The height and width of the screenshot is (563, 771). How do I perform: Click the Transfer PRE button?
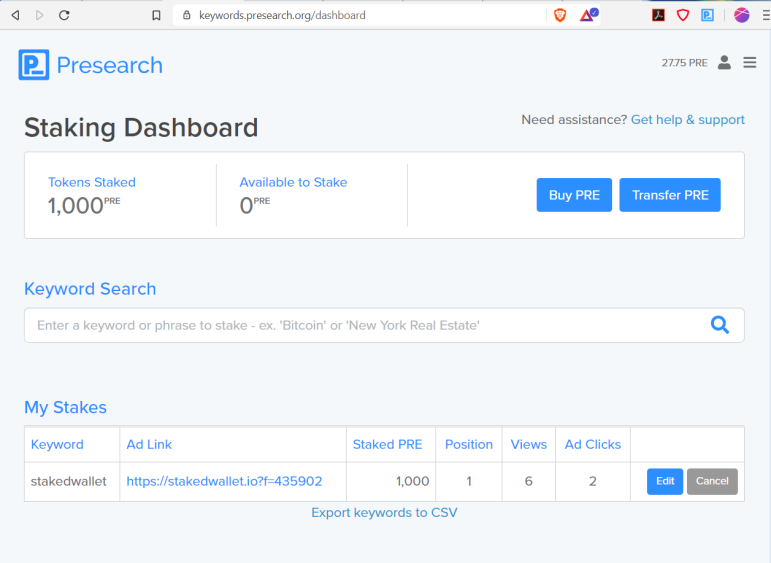[670, 195]
